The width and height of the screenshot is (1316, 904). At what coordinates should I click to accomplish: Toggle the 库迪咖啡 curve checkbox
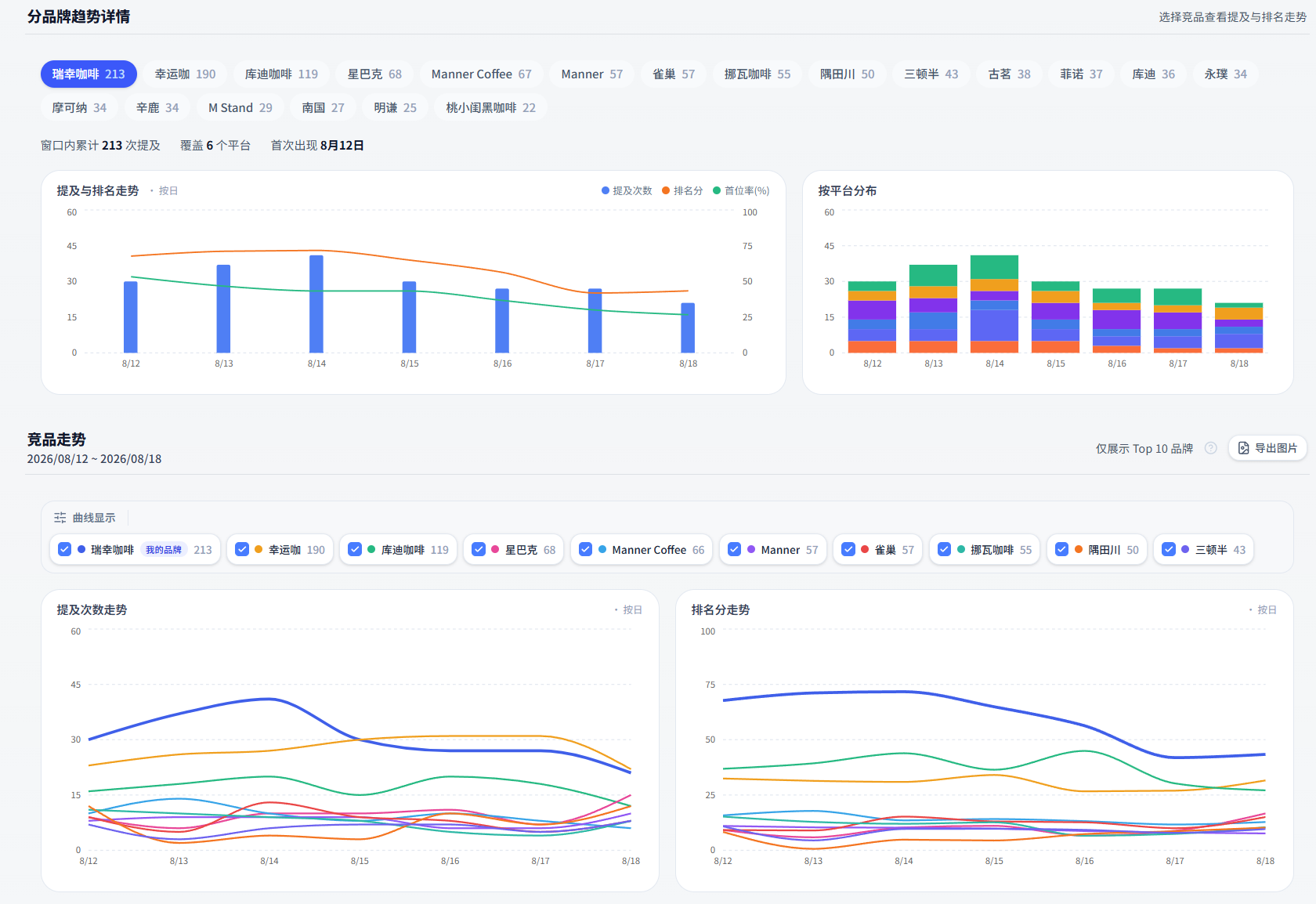[x=355, y=550]
